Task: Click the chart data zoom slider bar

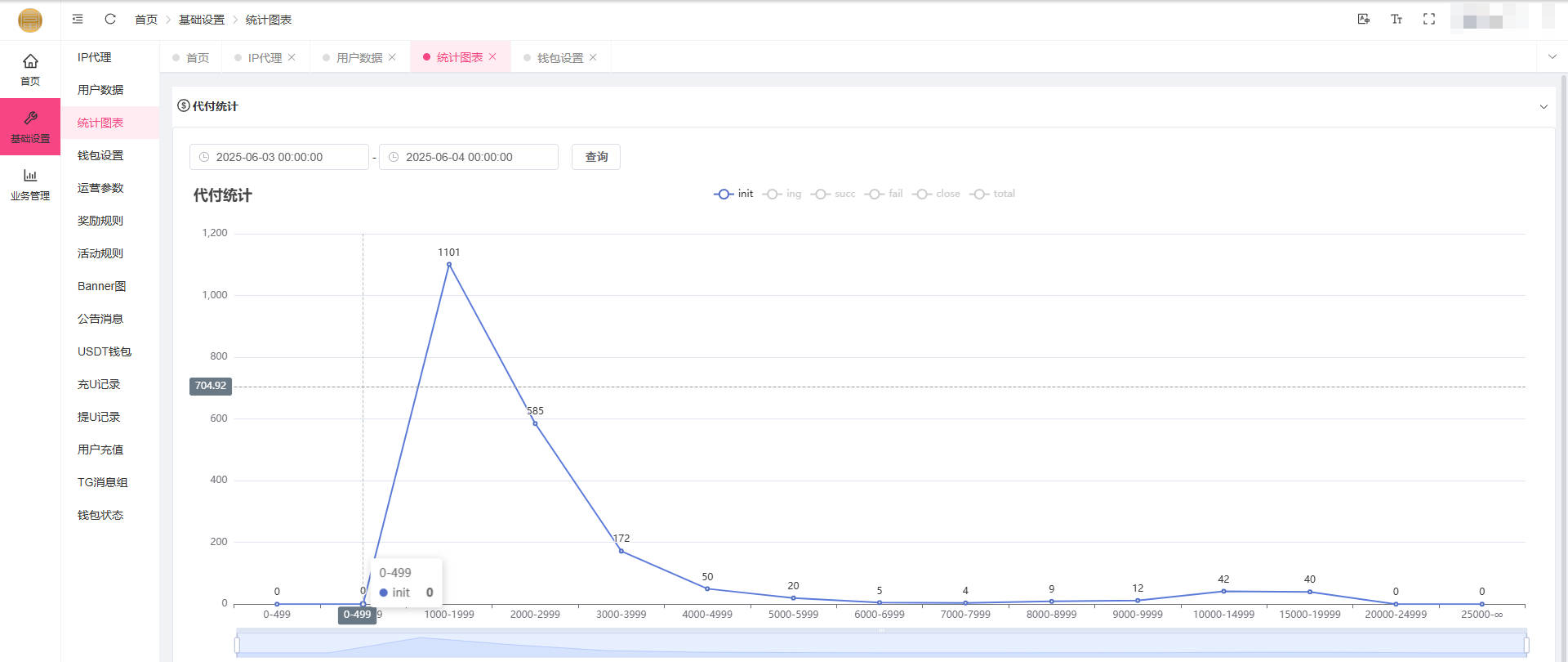Action: (880, 643)
